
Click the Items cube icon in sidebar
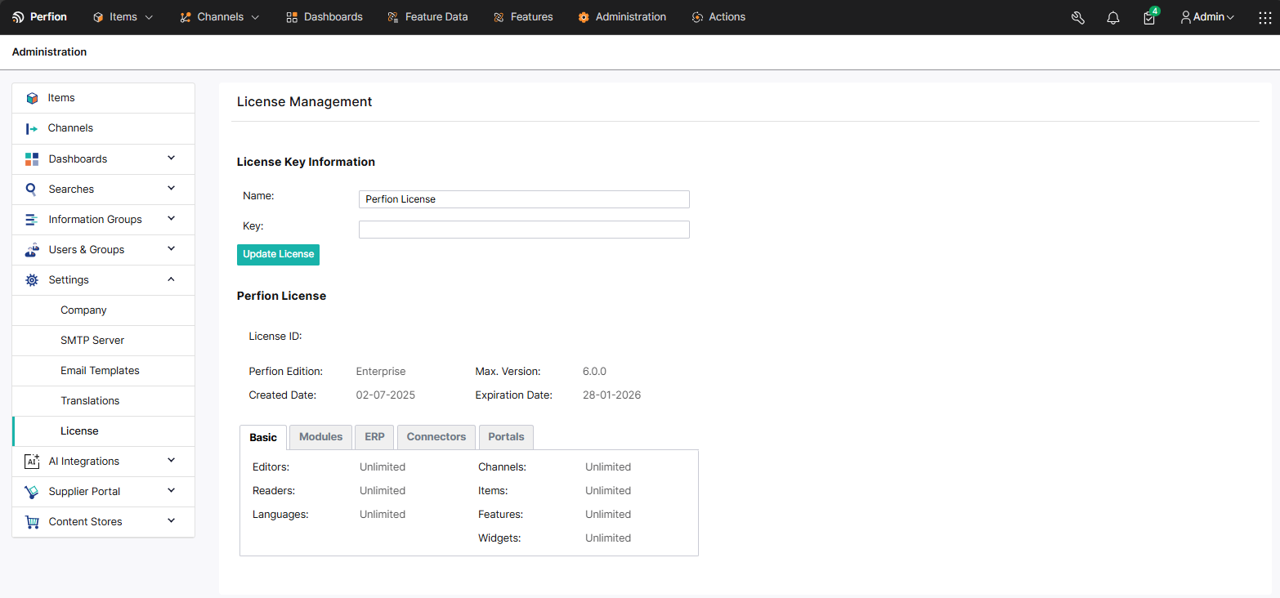coord(32,98)
